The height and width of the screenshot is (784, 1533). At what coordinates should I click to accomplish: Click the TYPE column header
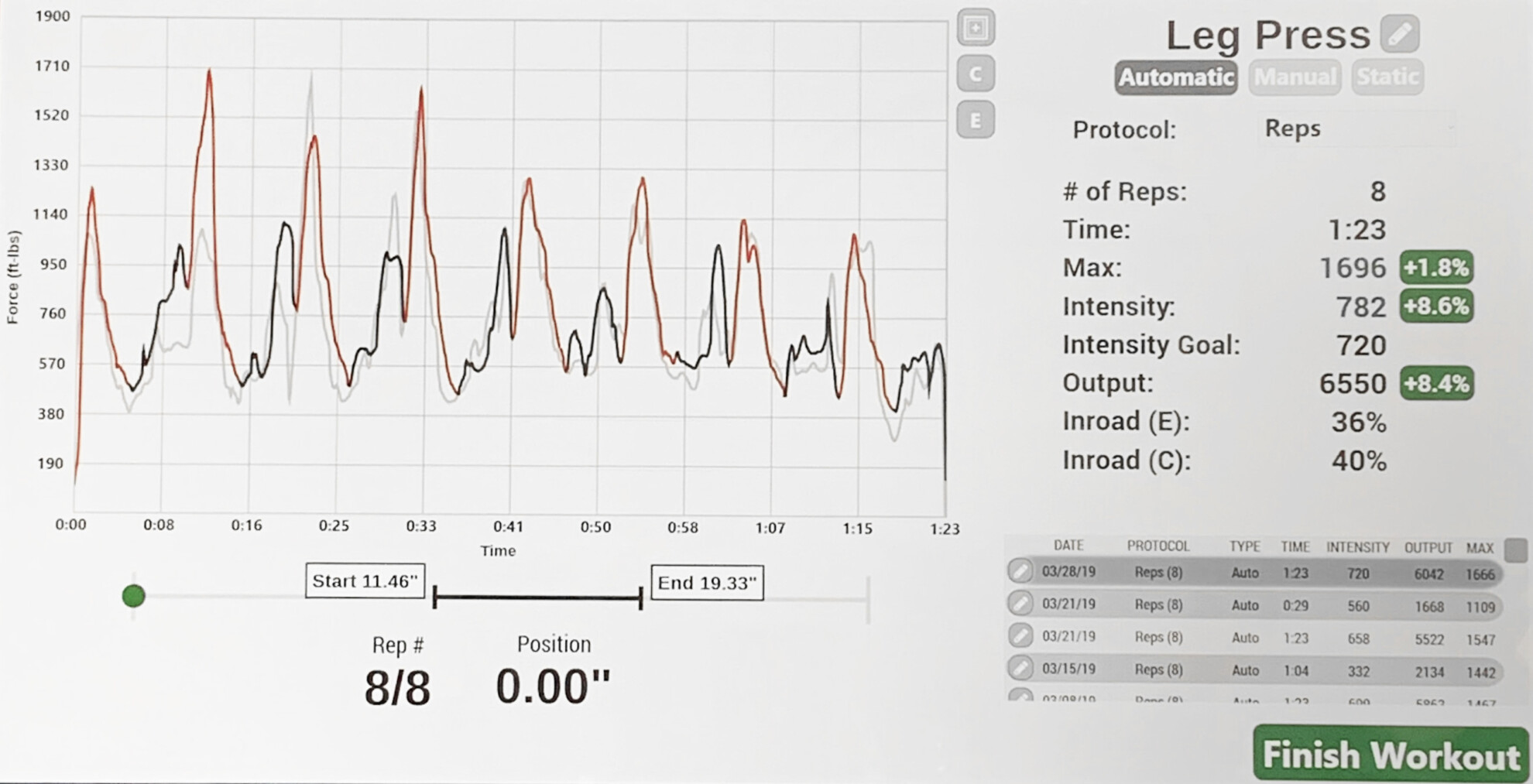coord(1244,546)
